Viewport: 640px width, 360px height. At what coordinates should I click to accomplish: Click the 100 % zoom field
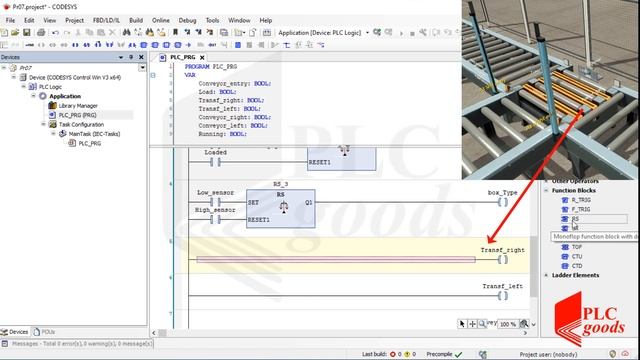click(x=508, y=324)
